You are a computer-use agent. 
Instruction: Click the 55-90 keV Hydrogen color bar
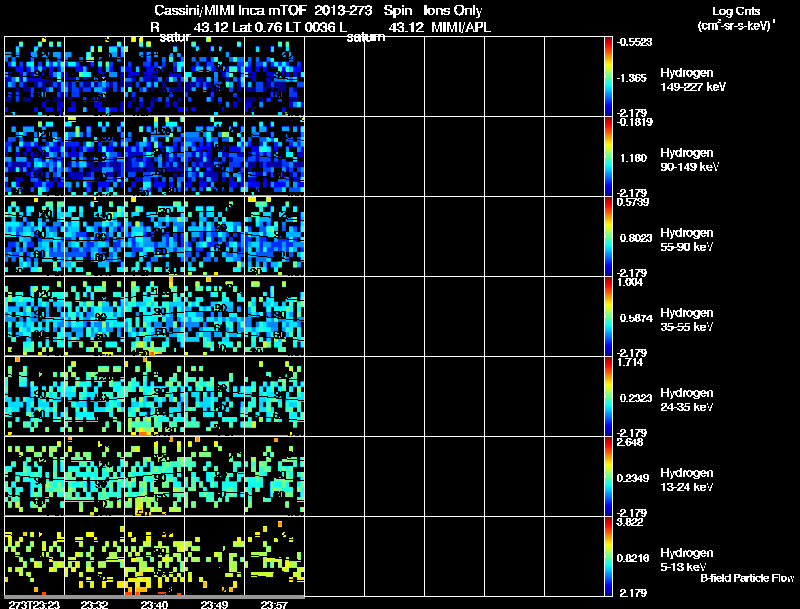pos(610,236)
